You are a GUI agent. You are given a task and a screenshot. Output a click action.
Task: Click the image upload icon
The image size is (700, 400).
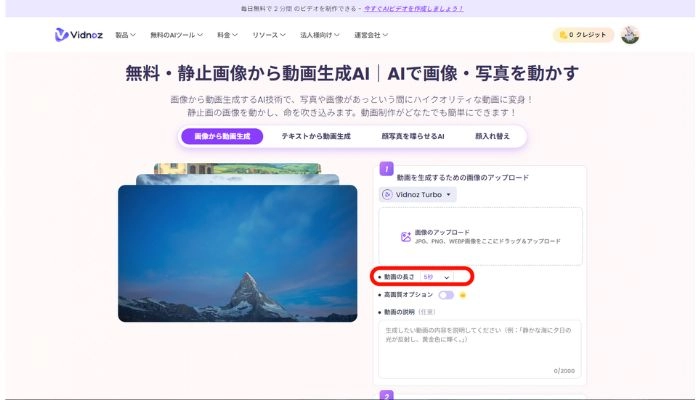[405, 237]
